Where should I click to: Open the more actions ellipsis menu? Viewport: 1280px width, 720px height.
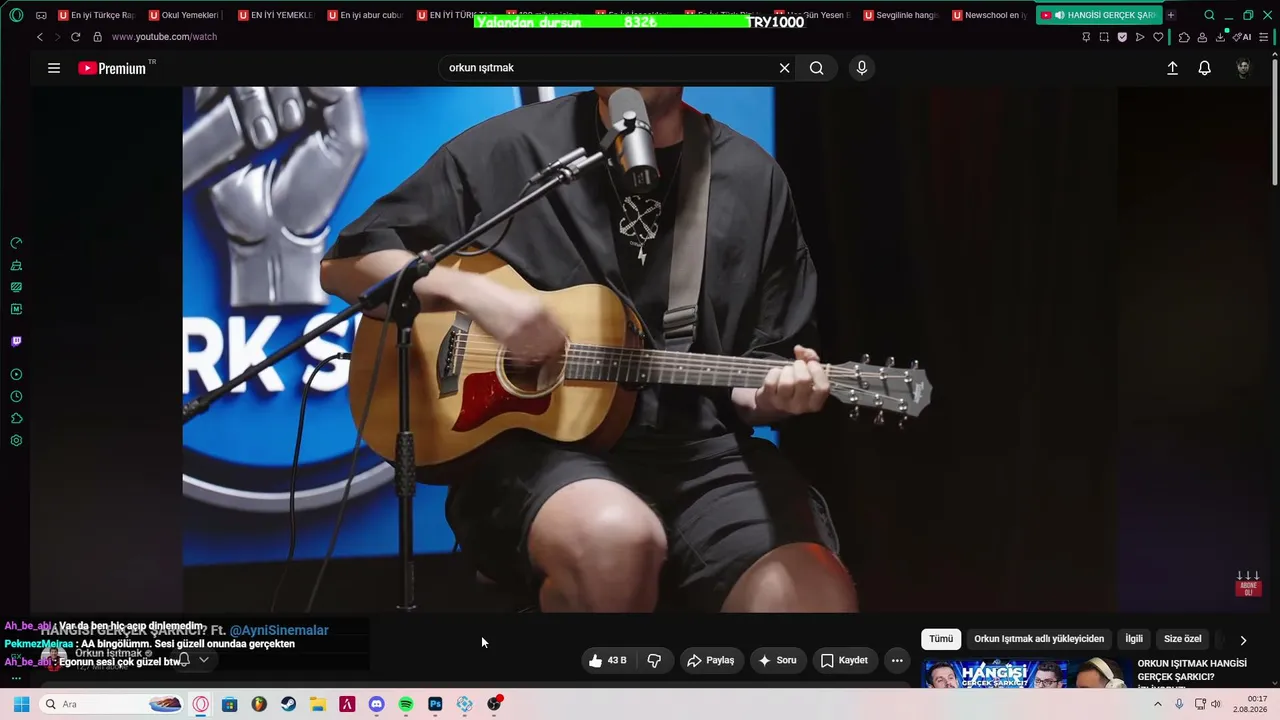tap(897, 660)
